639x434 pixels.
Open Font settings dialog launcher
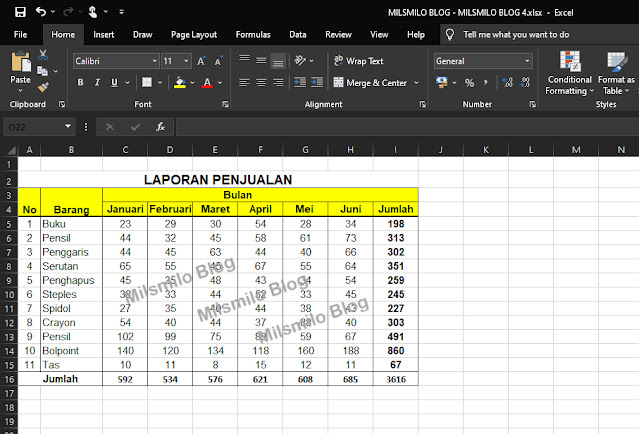[x=225, y=104]
